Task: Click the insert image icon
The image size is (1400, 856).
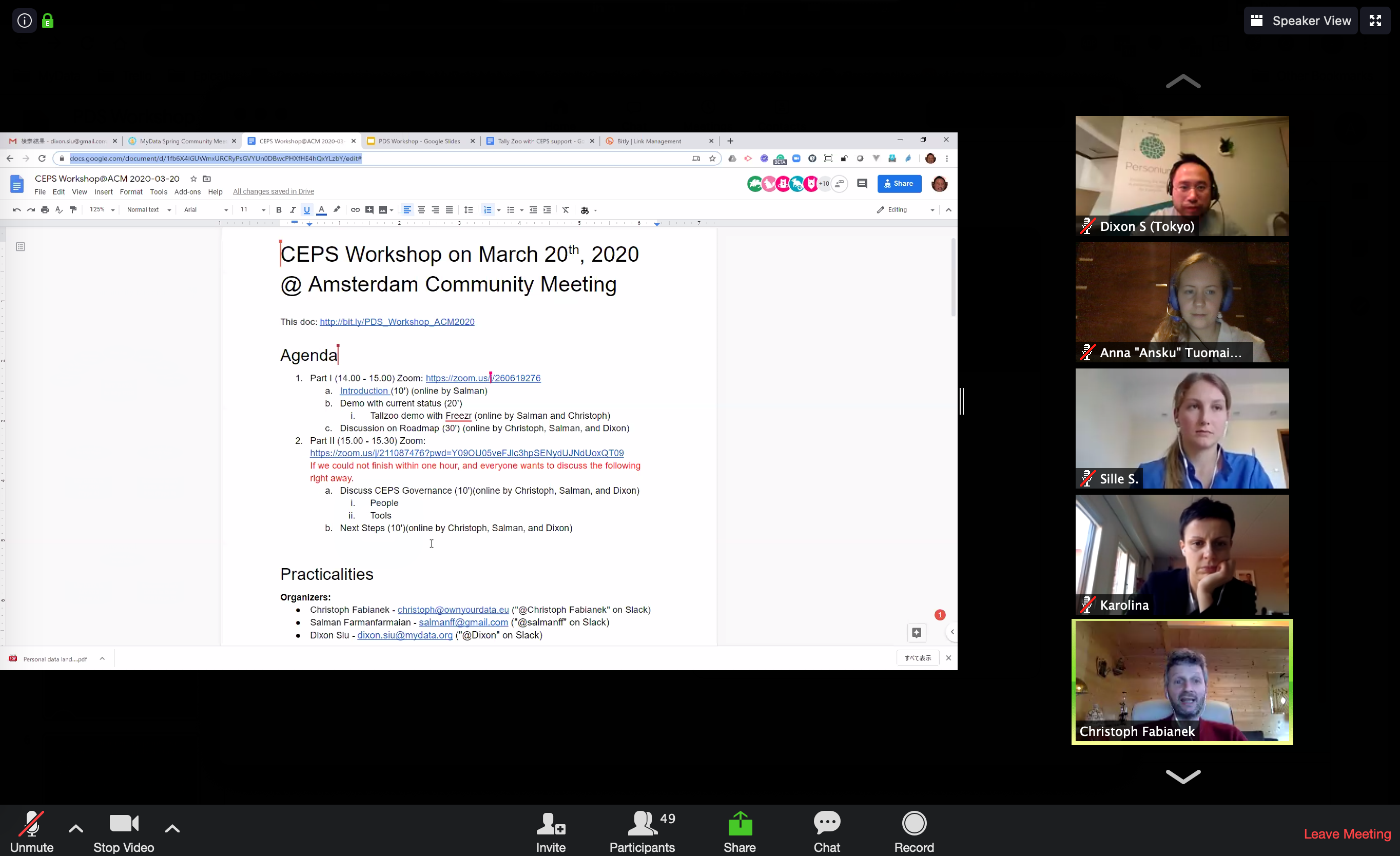Action: (383, 209)
